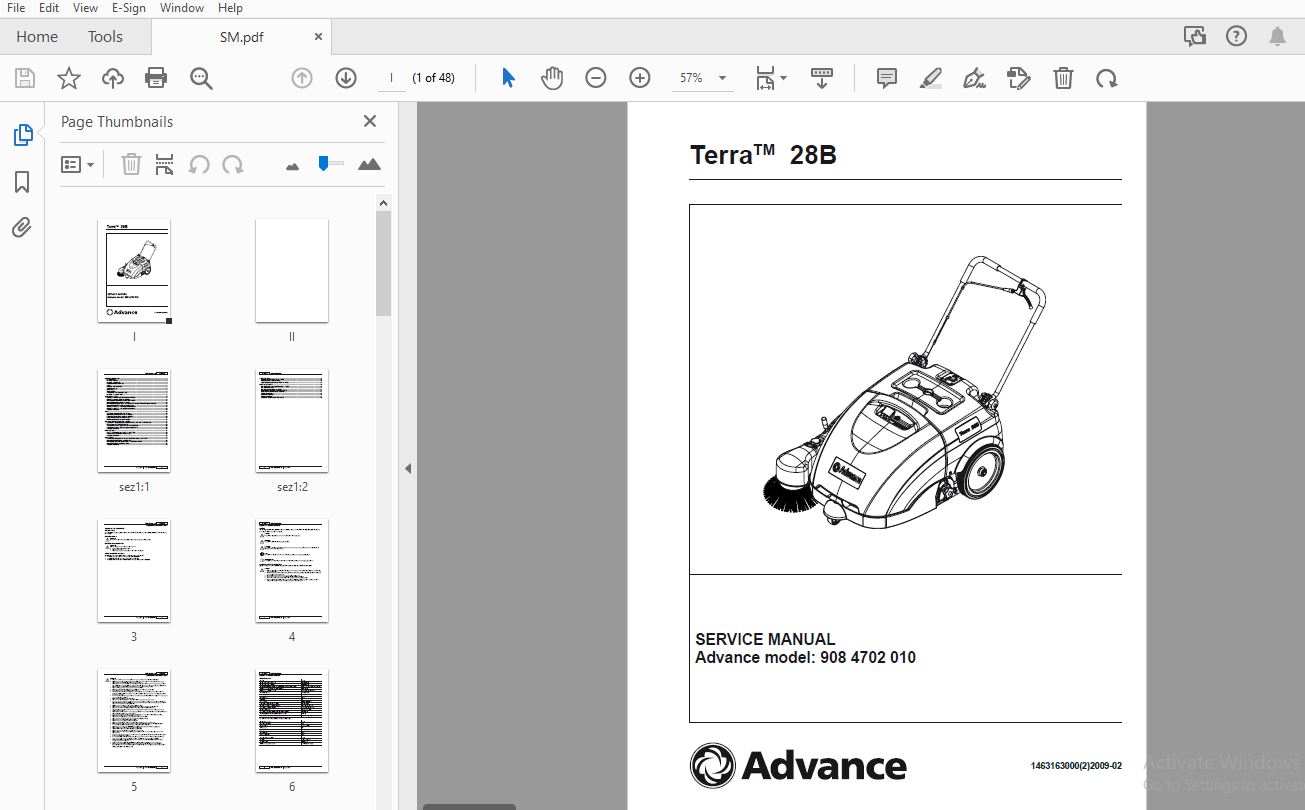Close the SM.pdf tab
Viewport: 1305px width, 810px height.
tap(319, 37)
